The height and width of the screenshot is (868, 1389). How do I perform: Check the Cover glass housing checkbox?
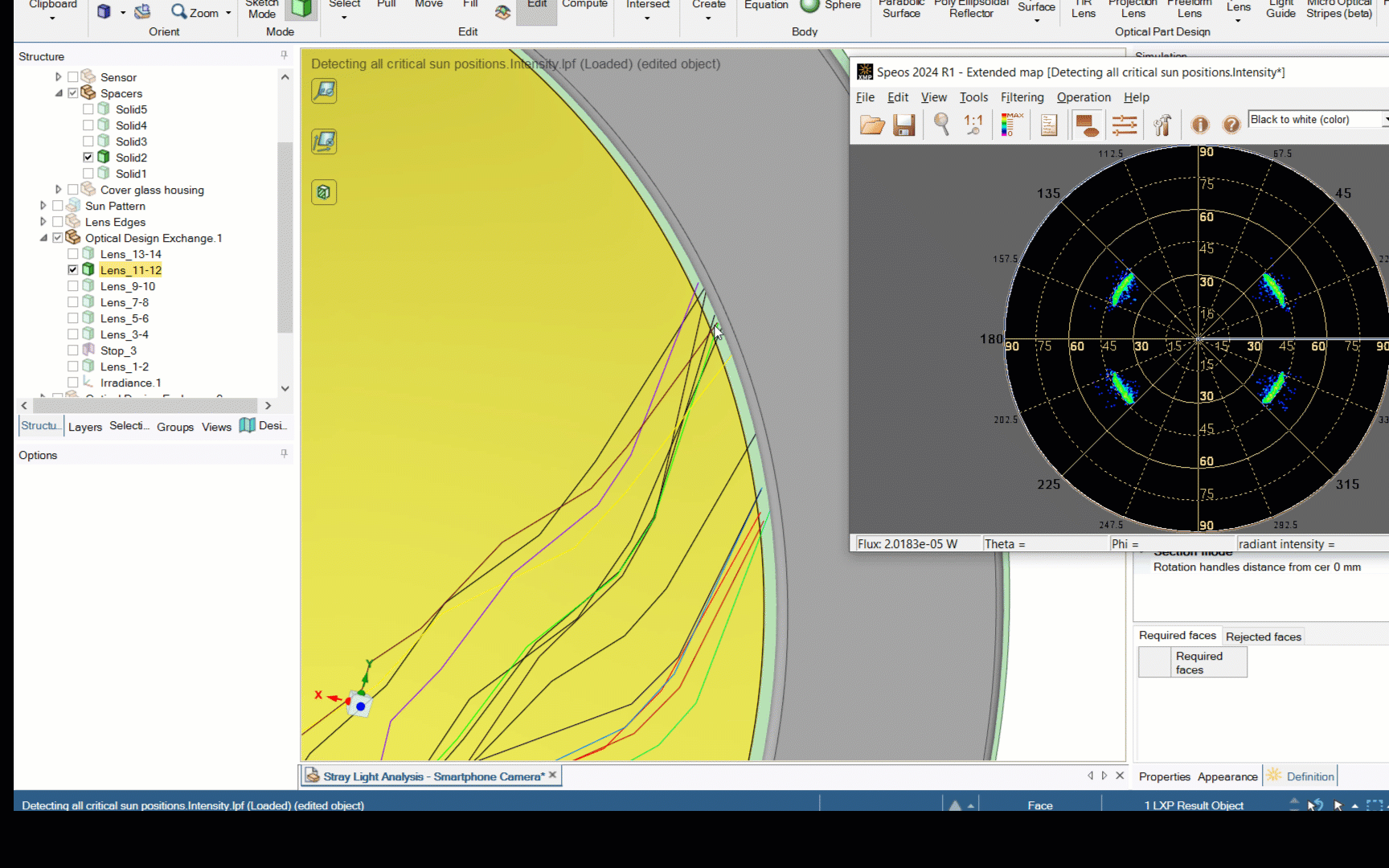click(73, 190)
